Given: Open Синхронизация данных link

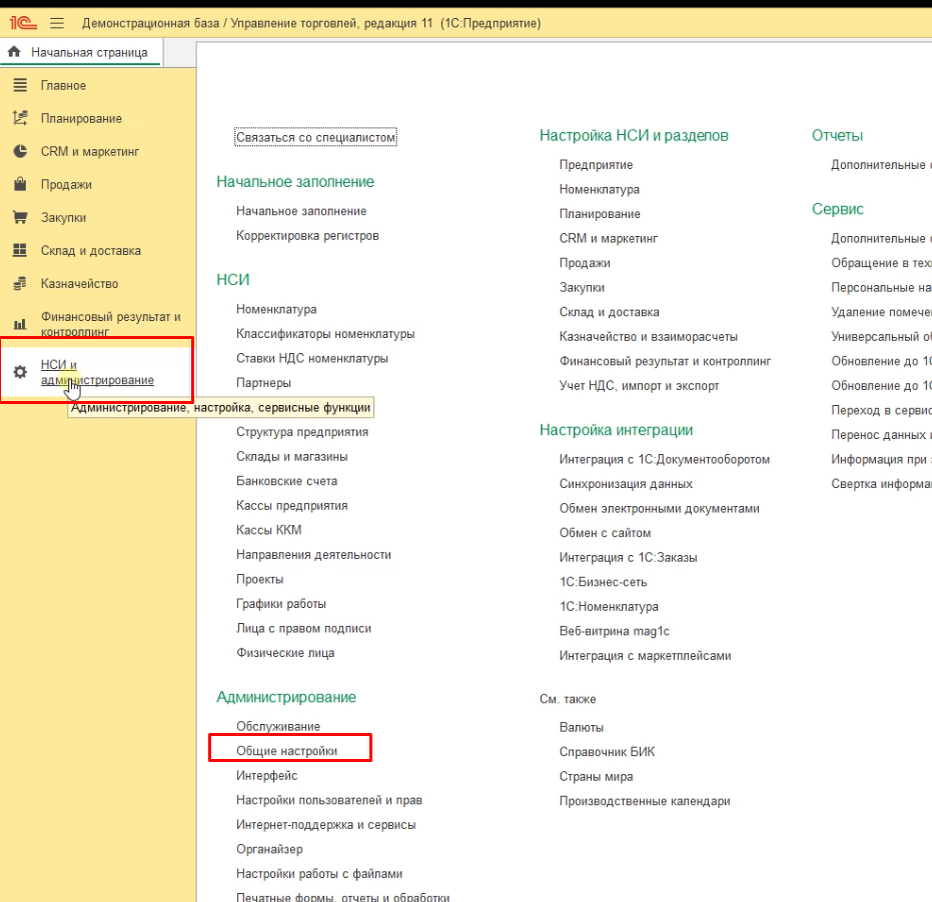Looking at the screenshot, I should (x=625, y=484).
